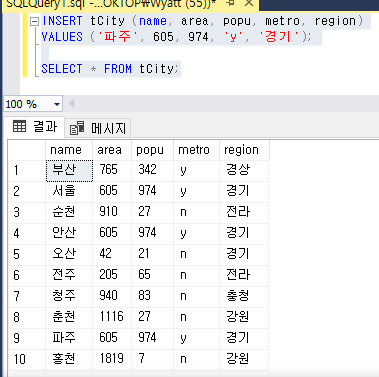The width and height of the screenshot is (379, 377).
Task: Click the horizontal scroll left arrow
Action: pos(71,104)
